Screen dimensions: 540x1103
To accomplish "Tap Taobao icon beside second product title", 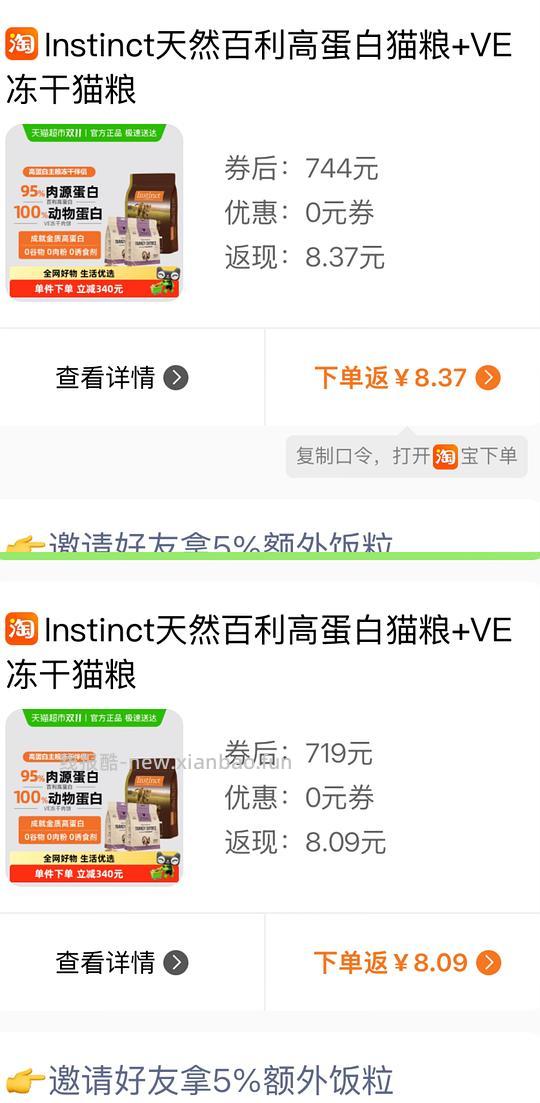I will click(22, 629).
